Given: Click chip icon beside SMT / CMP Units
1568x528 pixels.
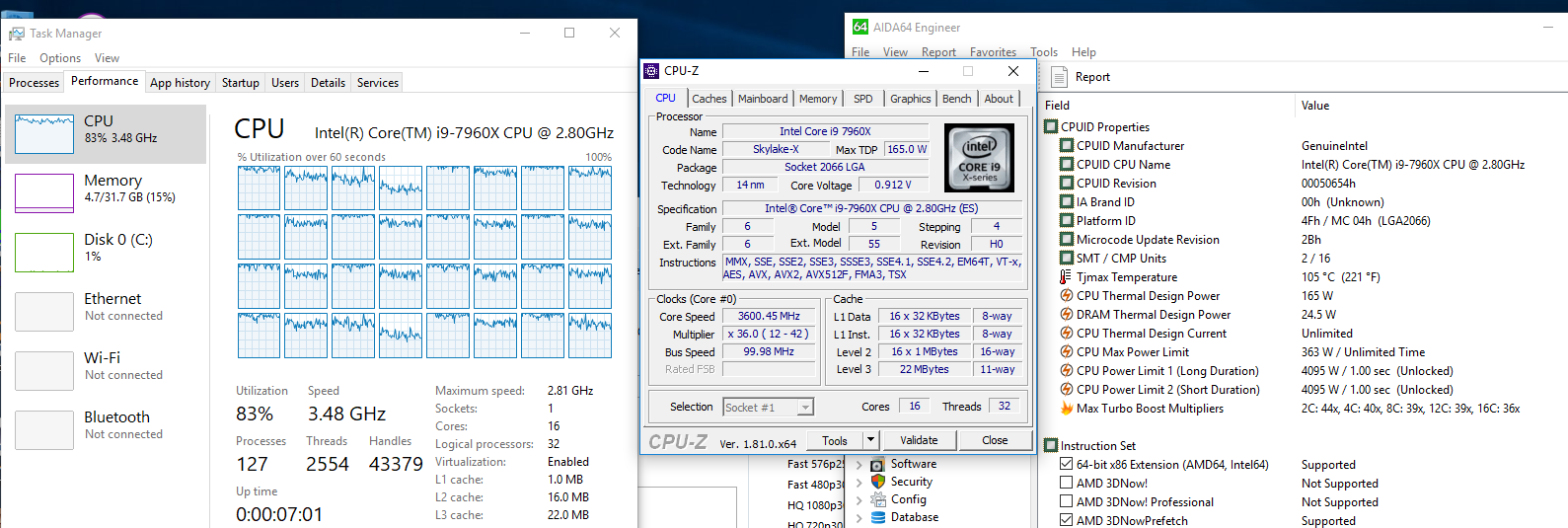Looking at the screenshot, I should coord(1067,258).
